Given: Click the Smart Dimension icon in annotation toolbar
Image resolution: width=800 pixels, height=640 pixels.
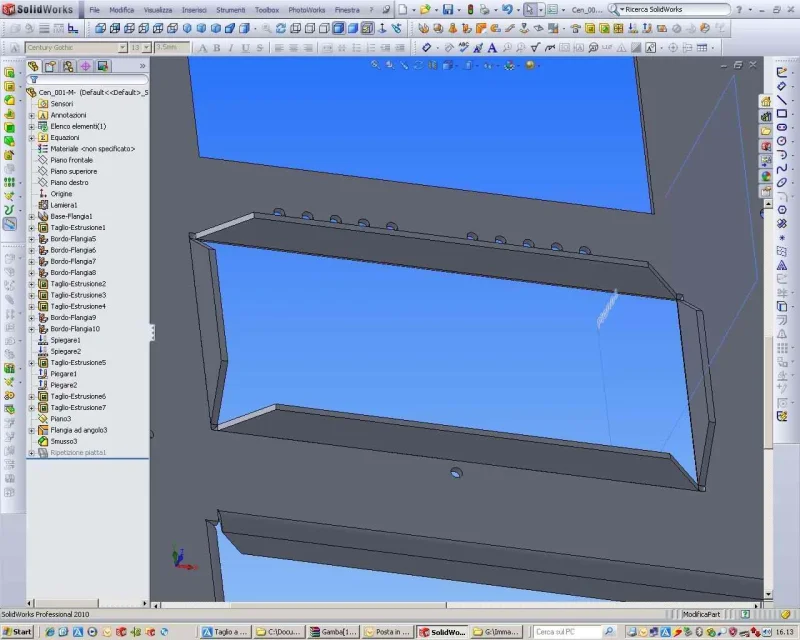Looking at the screenshot, I should click(x=427, y=48).
